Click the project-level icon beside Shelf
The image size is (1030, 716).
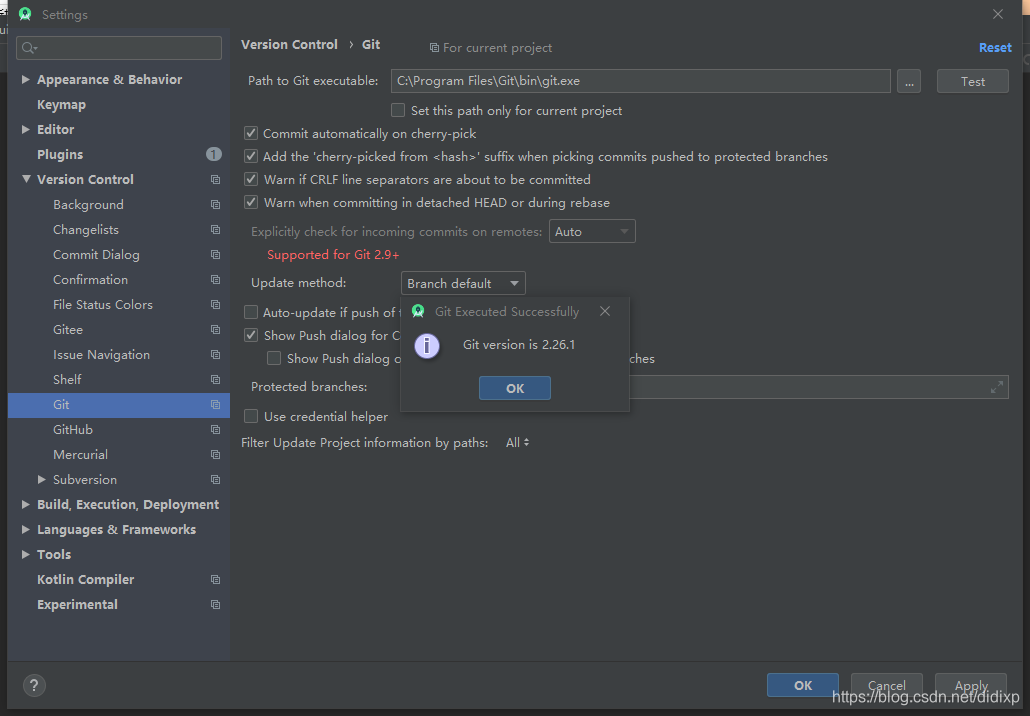click(215, 379)
